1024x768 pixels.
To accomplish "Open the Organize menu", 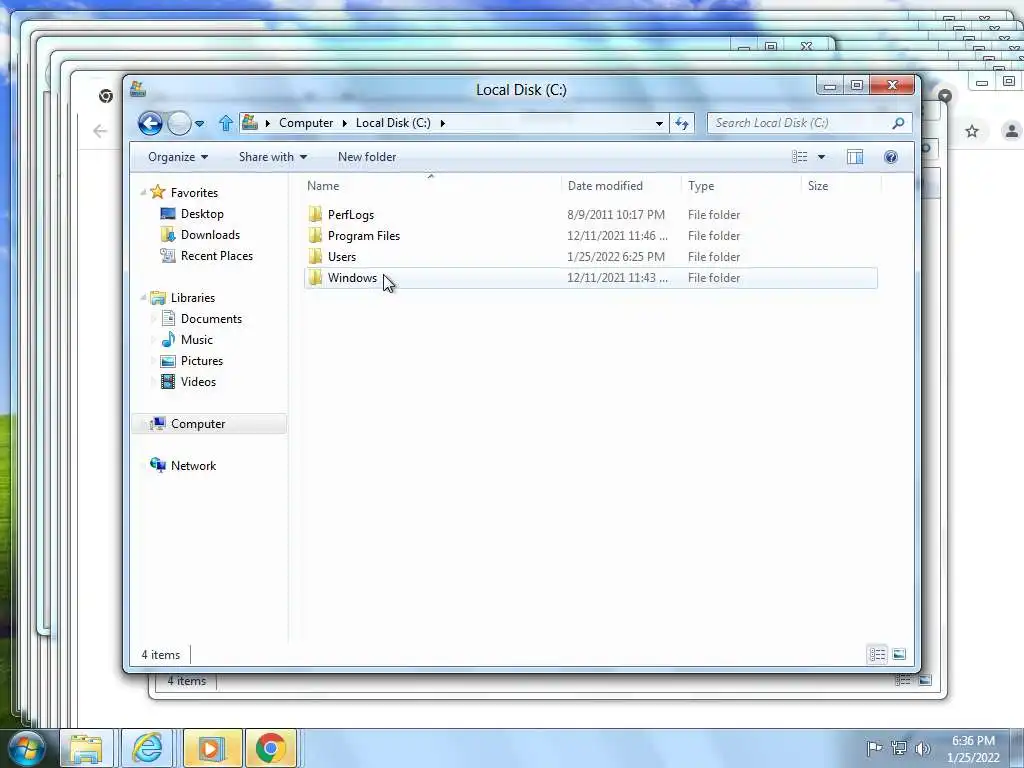I will tap(178, 157).
